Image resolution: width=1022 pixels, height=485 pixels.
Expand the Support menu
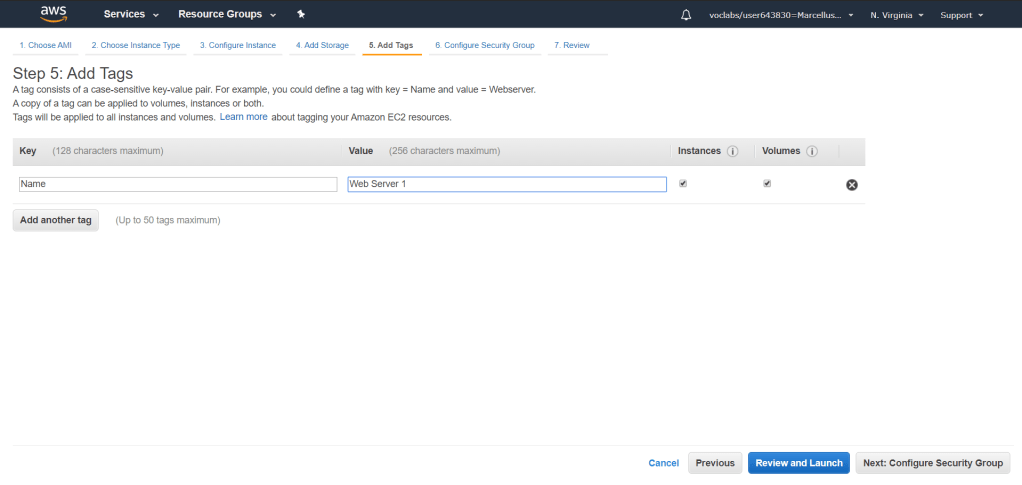pos(962,15)
